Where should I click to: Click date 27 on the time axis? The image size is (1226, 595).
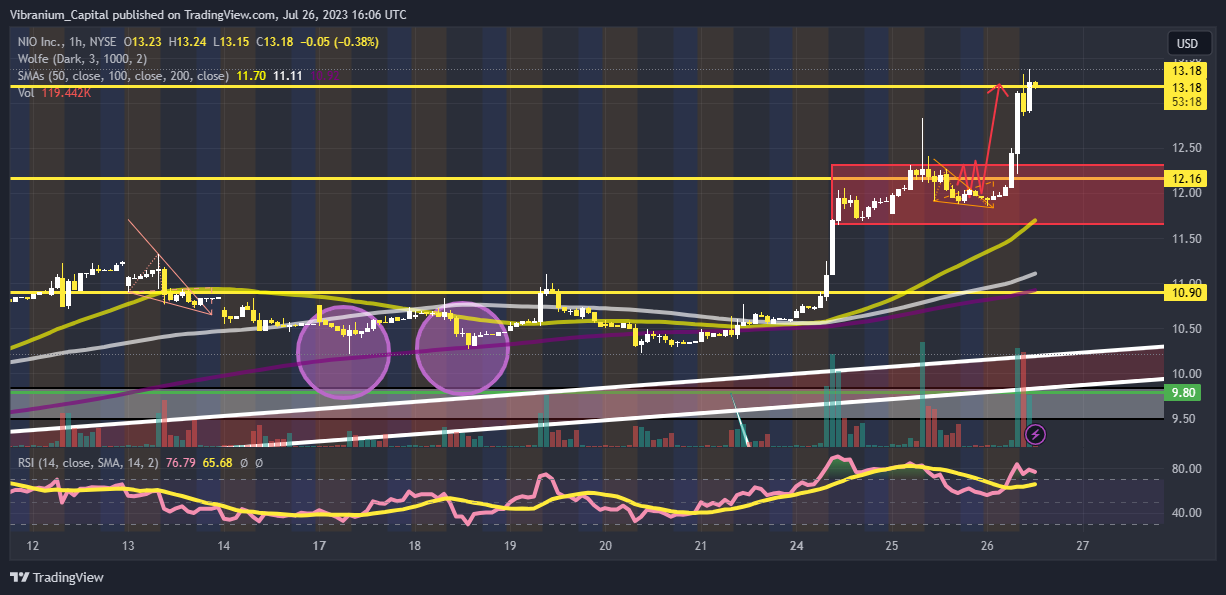[1083, 546]
